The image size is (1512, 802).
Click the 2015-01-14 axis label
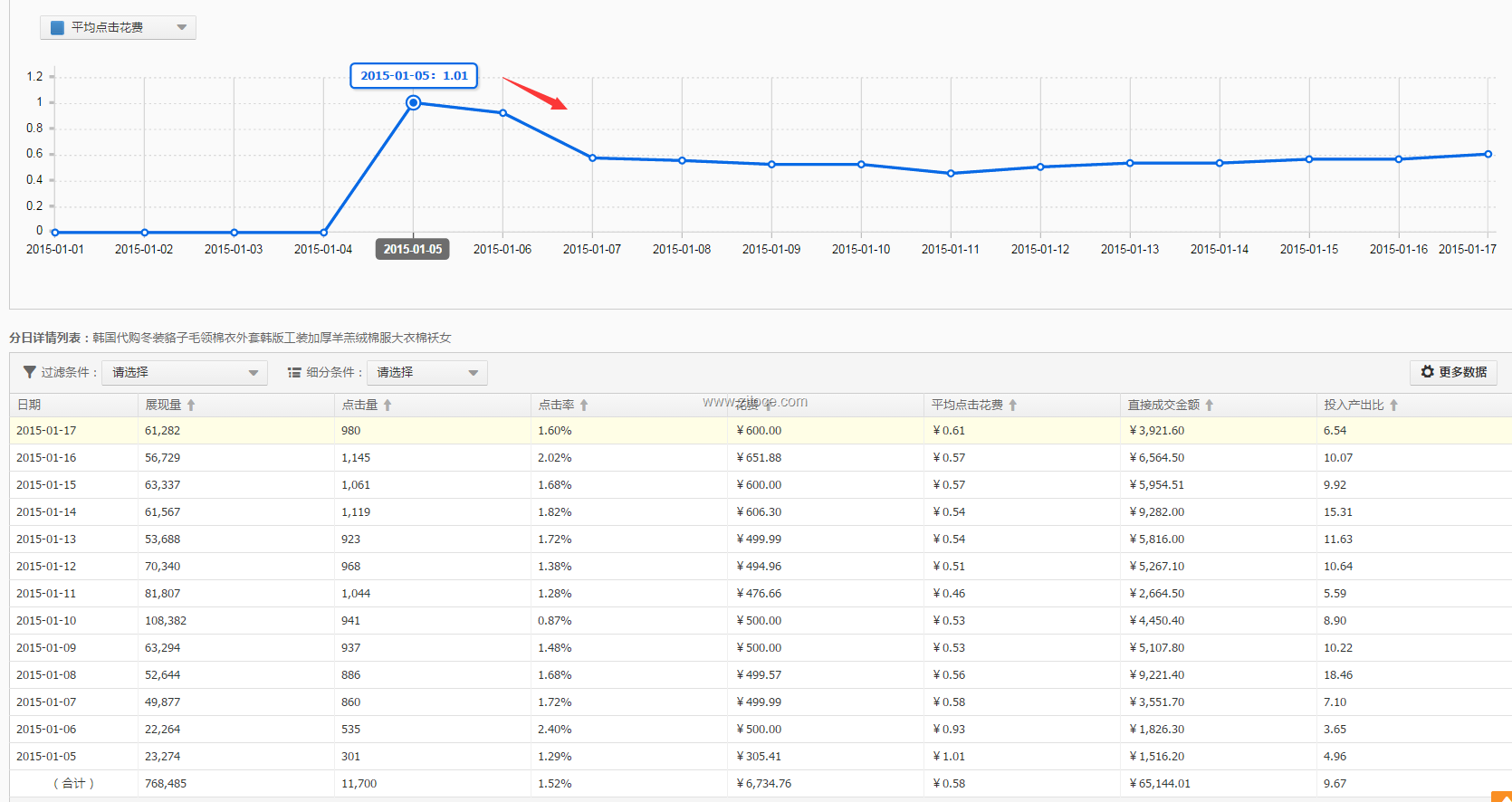pos(1220,249)
